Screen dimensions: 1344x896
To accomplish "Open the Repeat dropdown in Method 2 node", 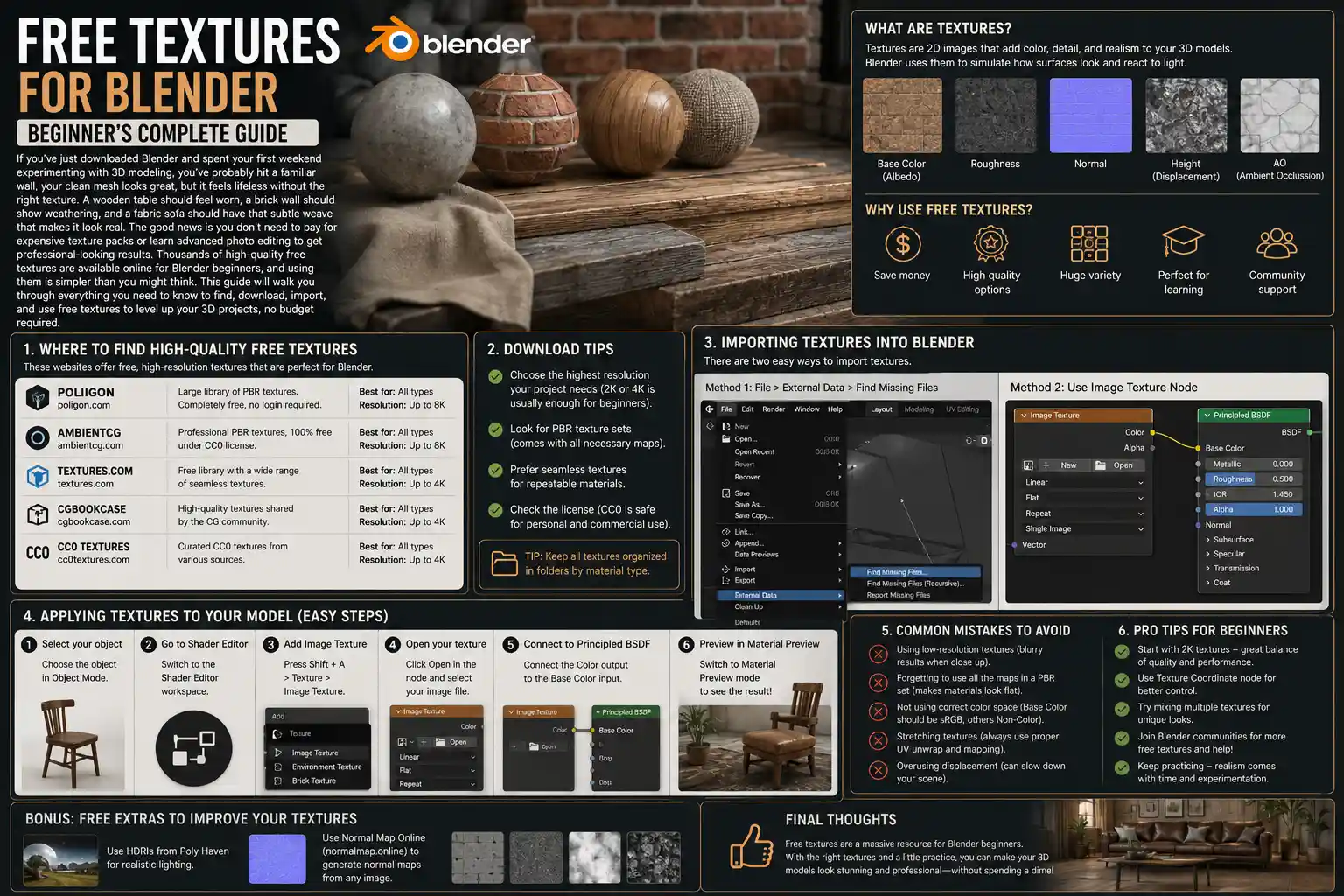I will point(1083,514).
